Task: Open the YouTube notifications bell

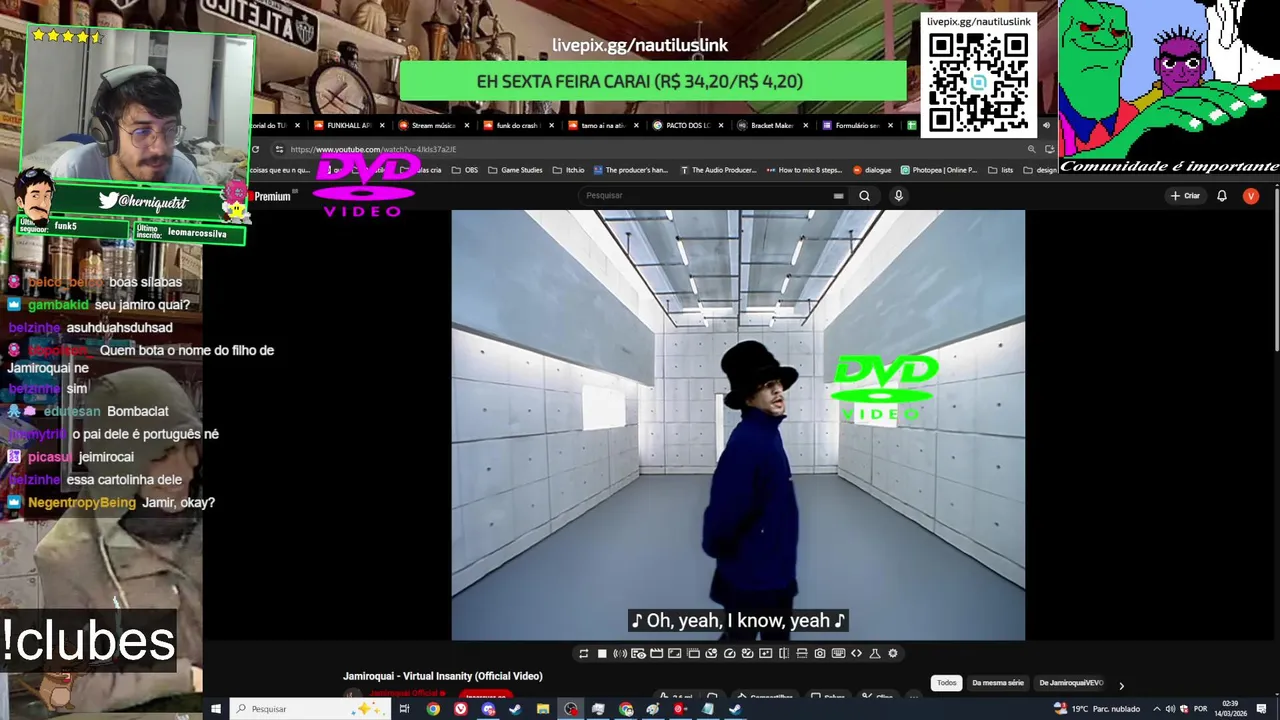Action: [1222, 196]
